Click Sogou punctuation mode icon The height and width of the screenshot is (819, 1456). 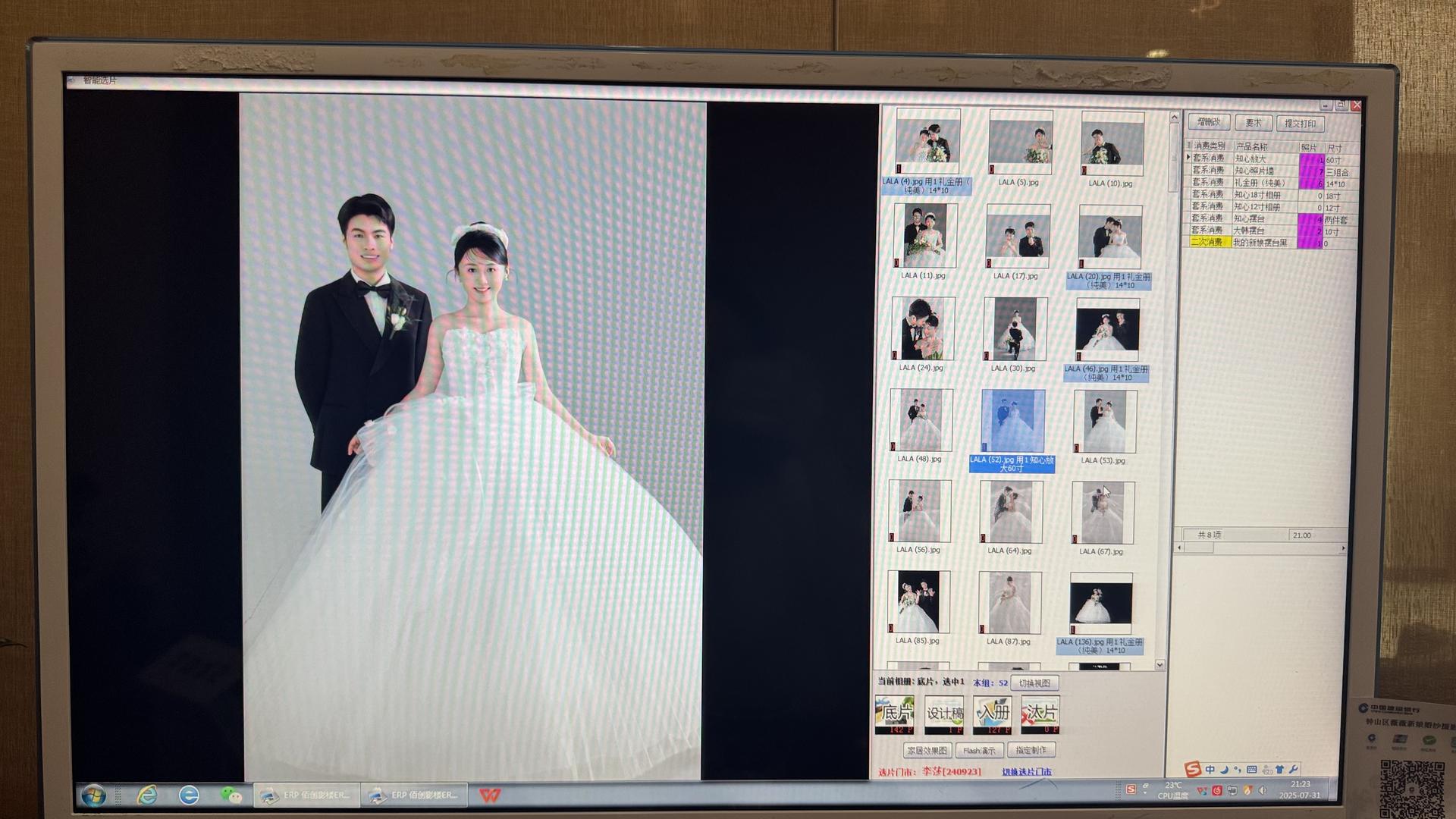1238,769
